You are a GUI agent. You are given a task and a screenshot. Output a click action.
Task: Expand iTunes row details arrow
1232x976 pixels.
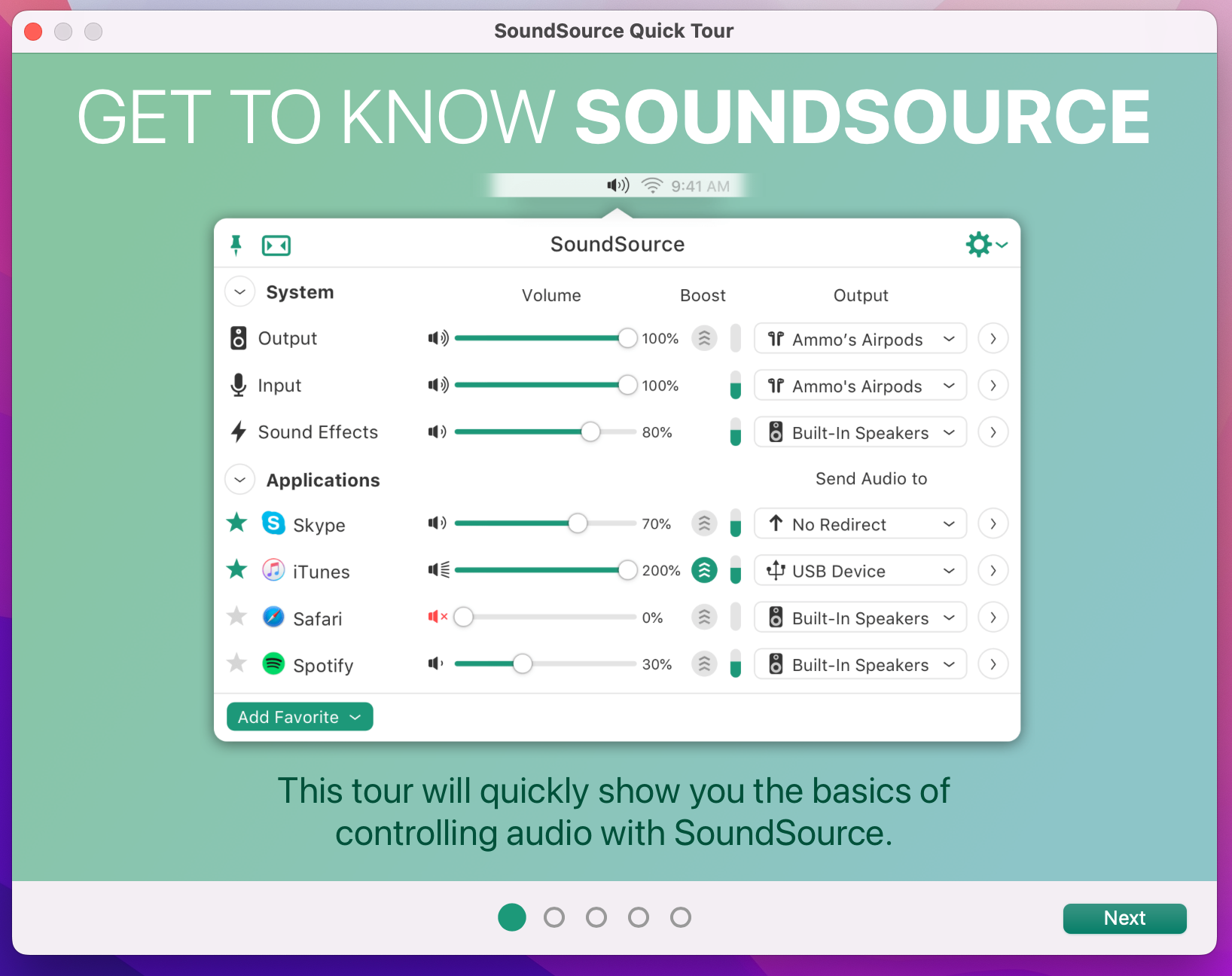[993, 570]
